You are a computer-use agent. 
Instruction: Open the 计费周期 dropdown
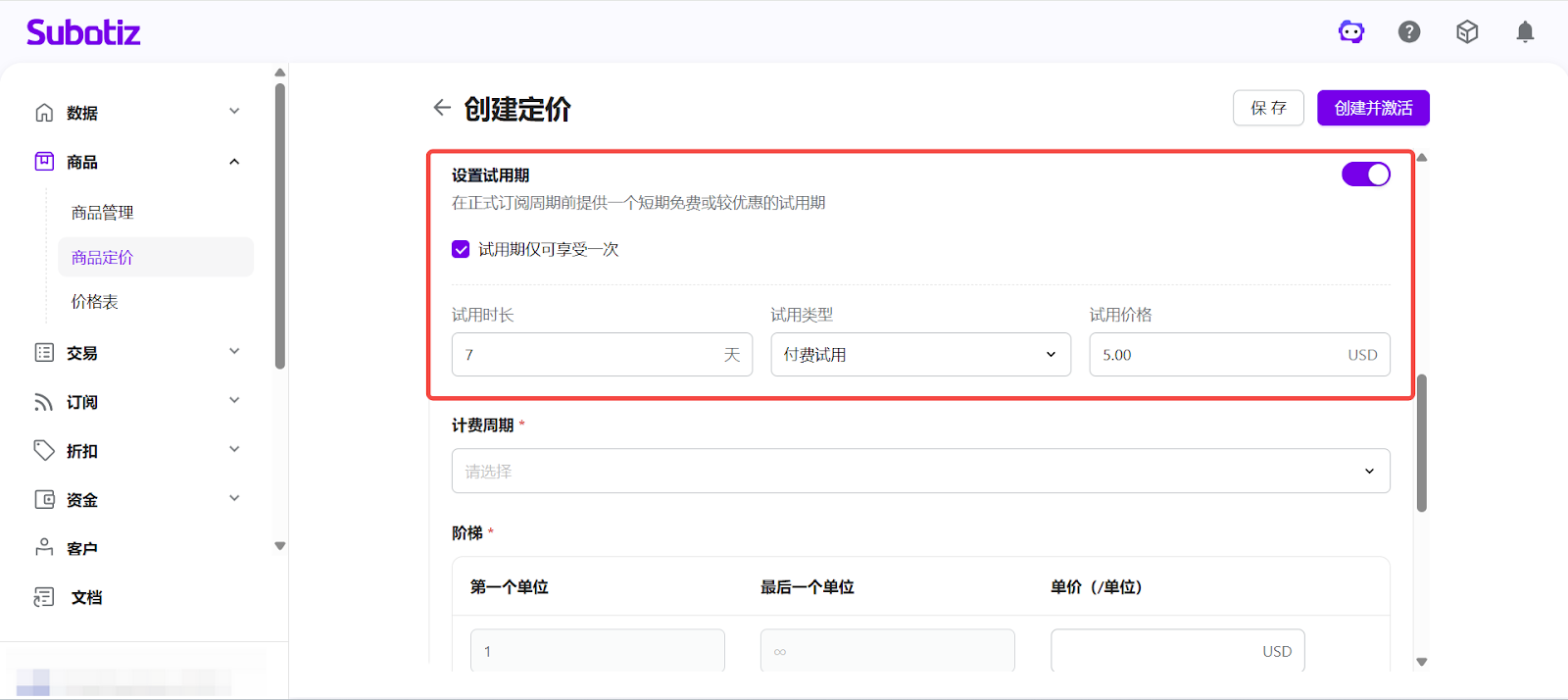[x=920, y=472]
